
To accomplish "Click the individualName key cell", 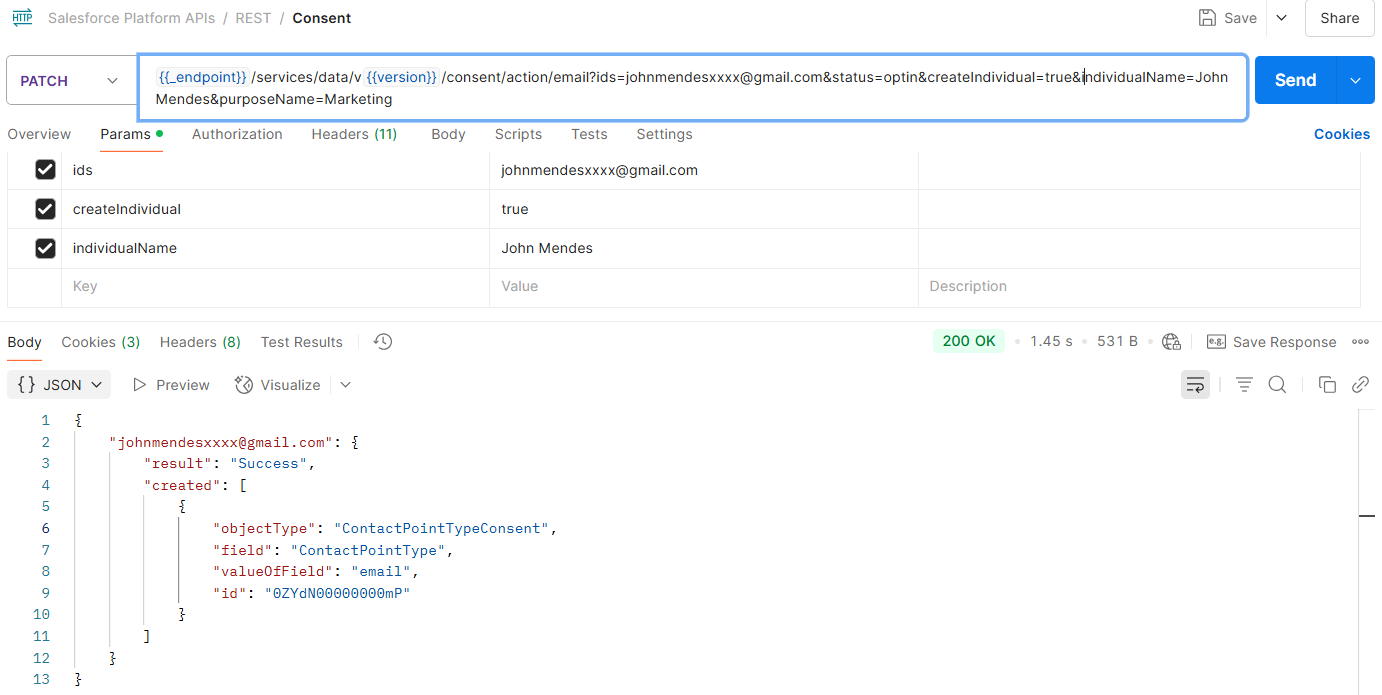I will [x=276, y=248].
